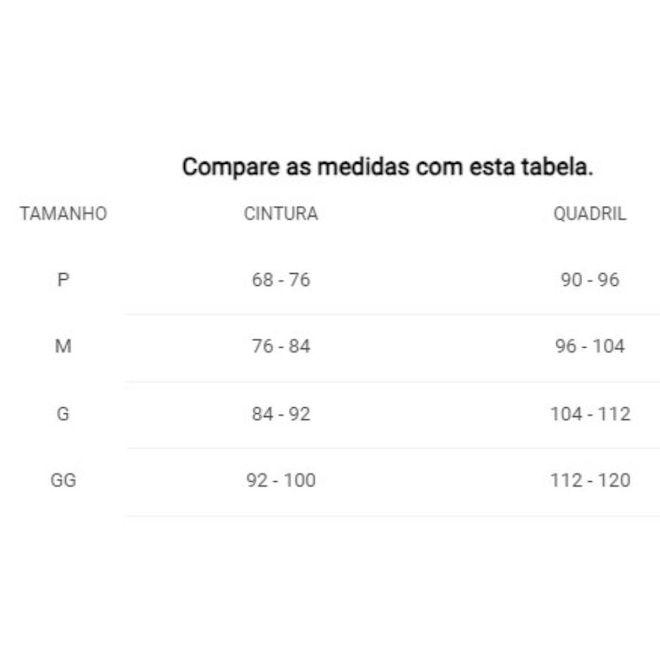Select waist value 68 - 76
The height and width of the screenshot is (660, 660).
click(281, 280)
